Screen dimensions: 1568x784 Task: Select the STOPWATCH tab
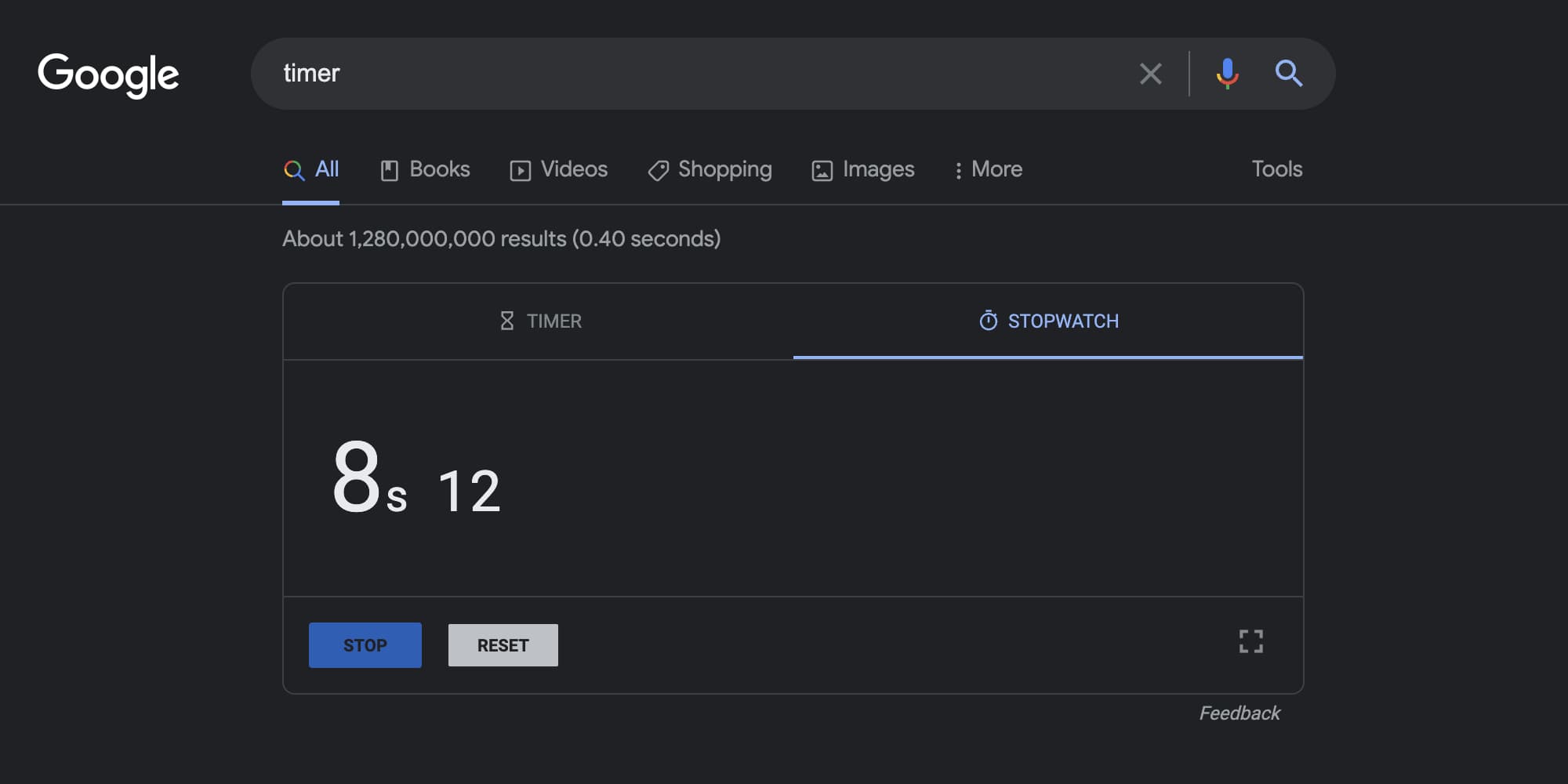point(1047,321)
